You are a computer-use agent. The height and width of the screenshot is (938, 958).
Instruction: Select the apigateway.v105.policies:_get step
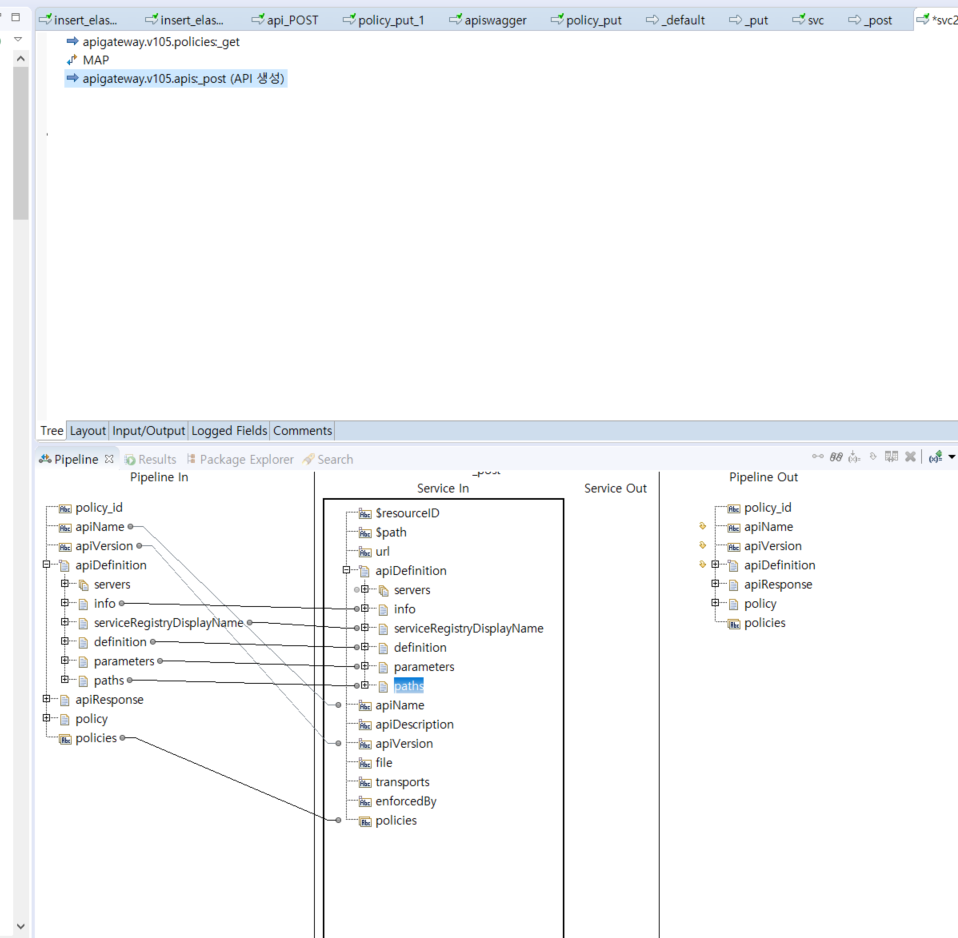160,42
